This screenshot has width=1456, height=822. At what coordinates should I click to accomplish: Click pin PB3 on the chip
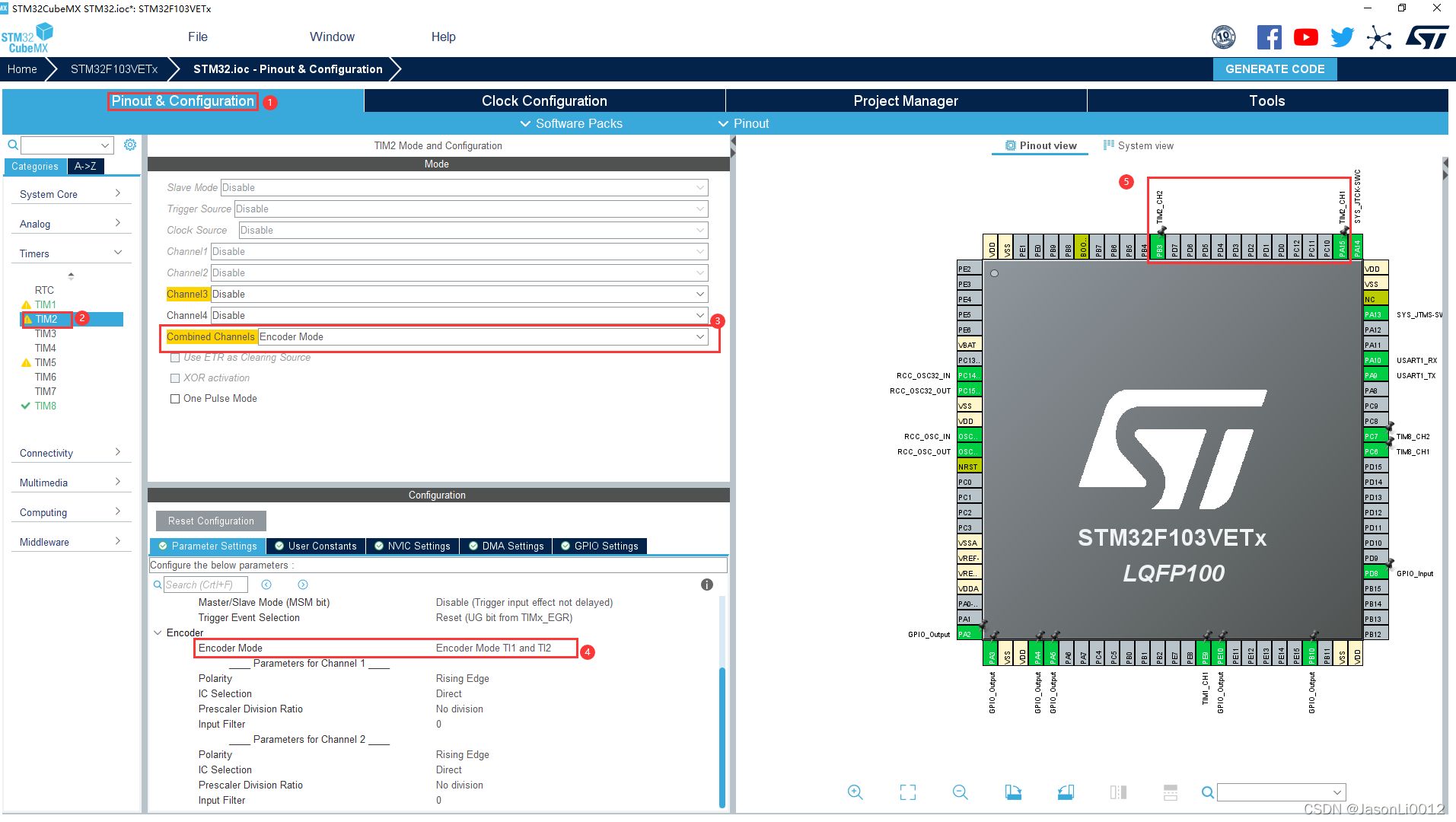coord(1159,247)
